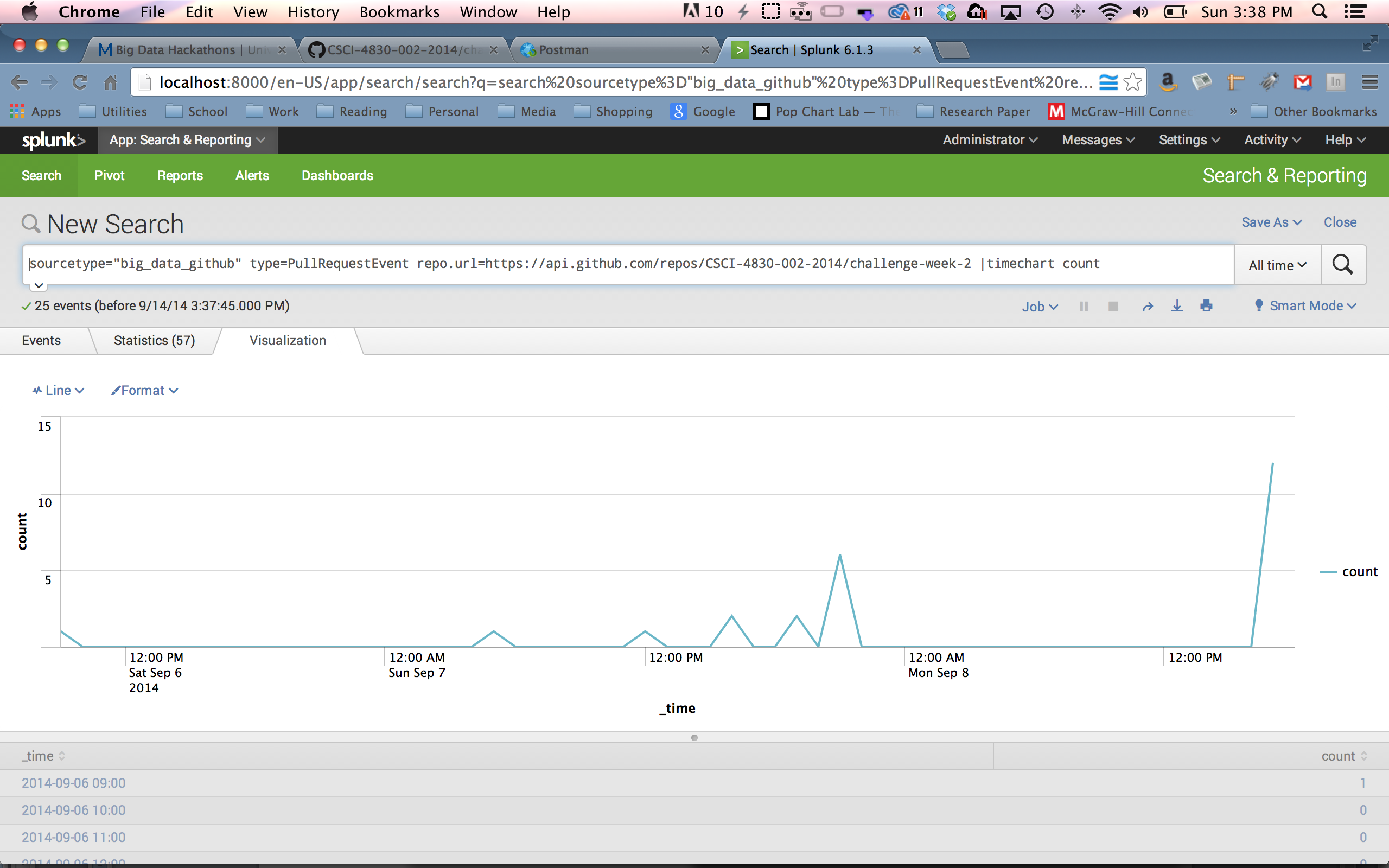The image size is (1389, 868).
Task: Open the Dashboards navigation item
Action: [x=337, y=176]
